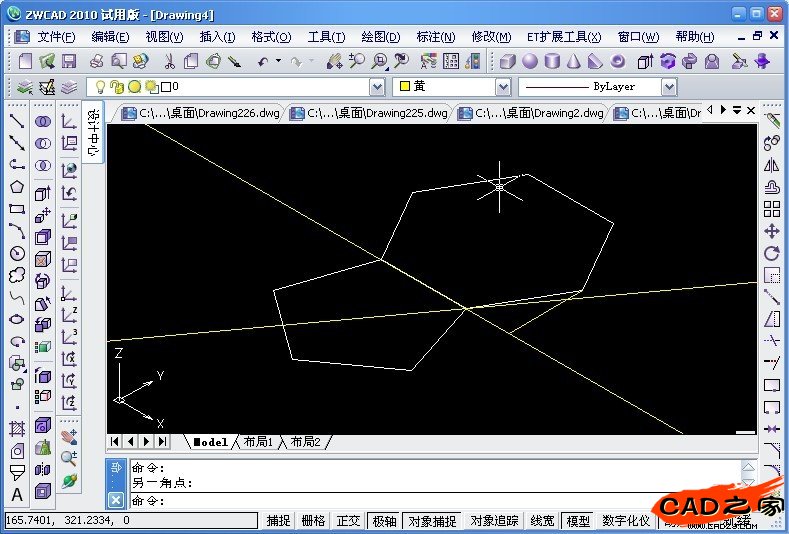Create a 3D Cylinder solid

tap(552, 61)
